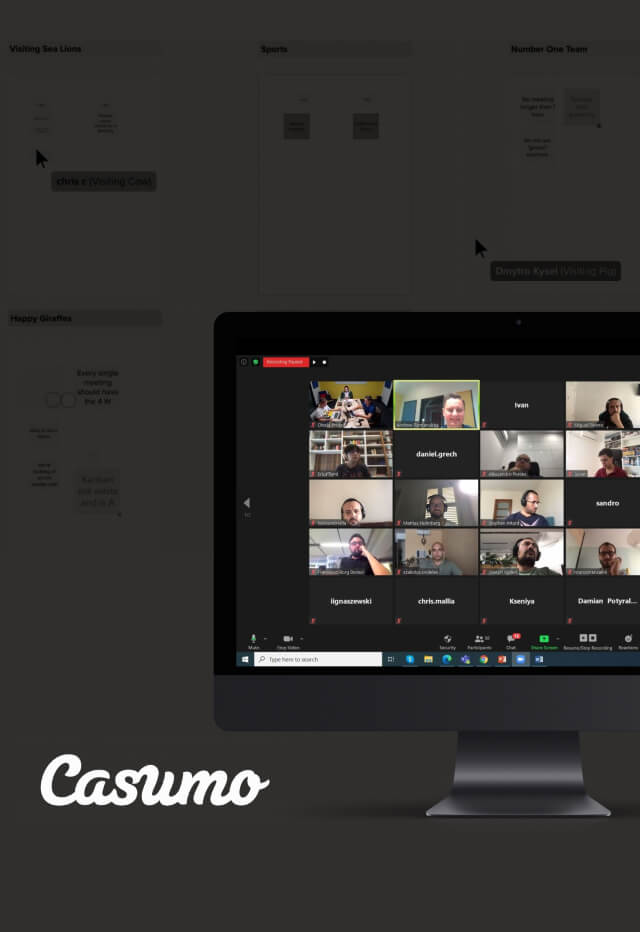This screenshot has height=932, width=640.
Task: Click the green encryption shield icon
Action: [255, 362]
